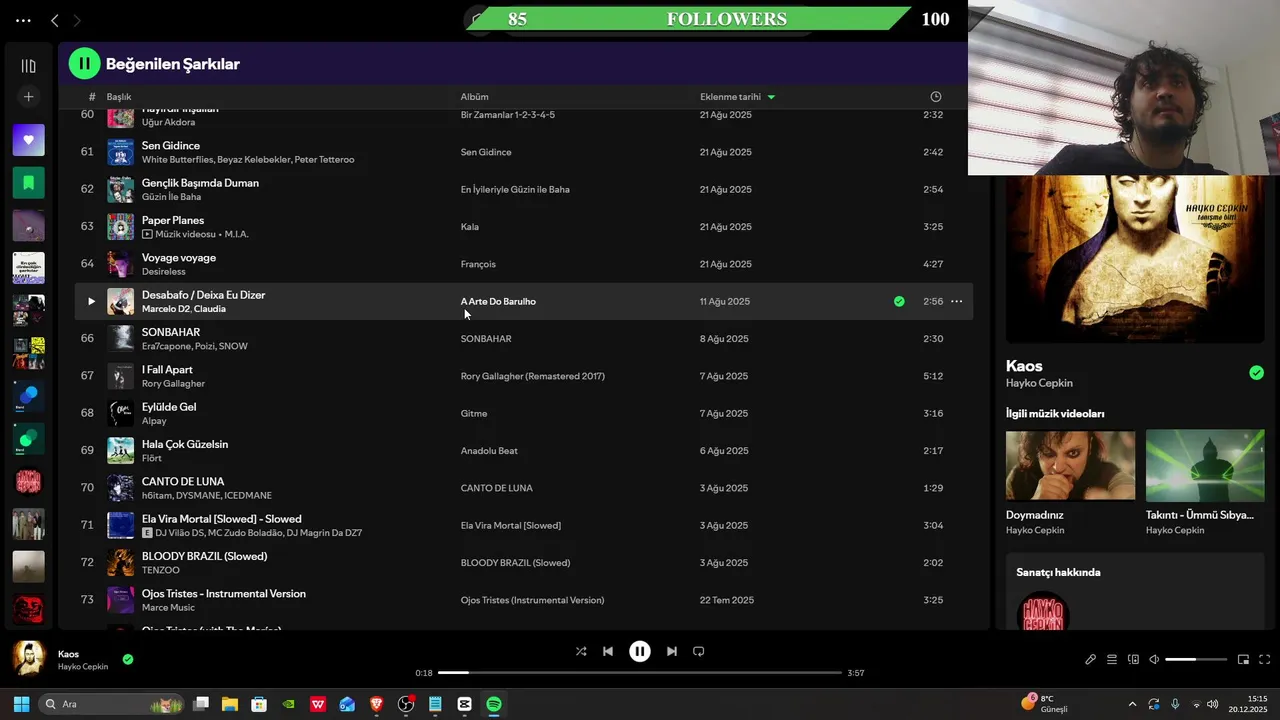Skip to the next track

[672, 651]
